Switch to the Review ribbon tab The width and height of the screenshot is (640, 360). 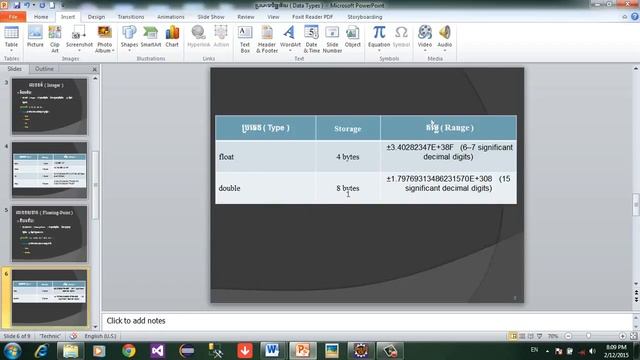246,17
